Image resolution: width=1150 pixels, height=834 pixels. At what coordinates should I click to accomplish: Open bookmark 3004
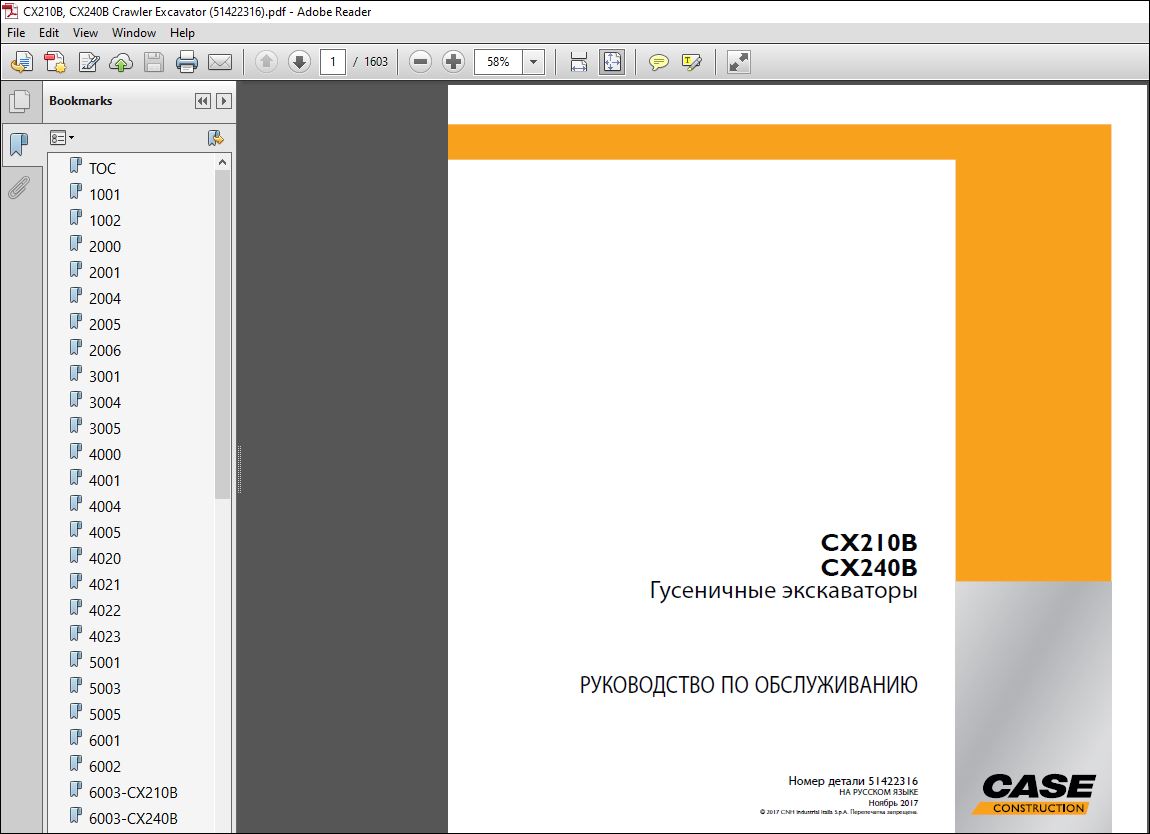coord(105,403)
